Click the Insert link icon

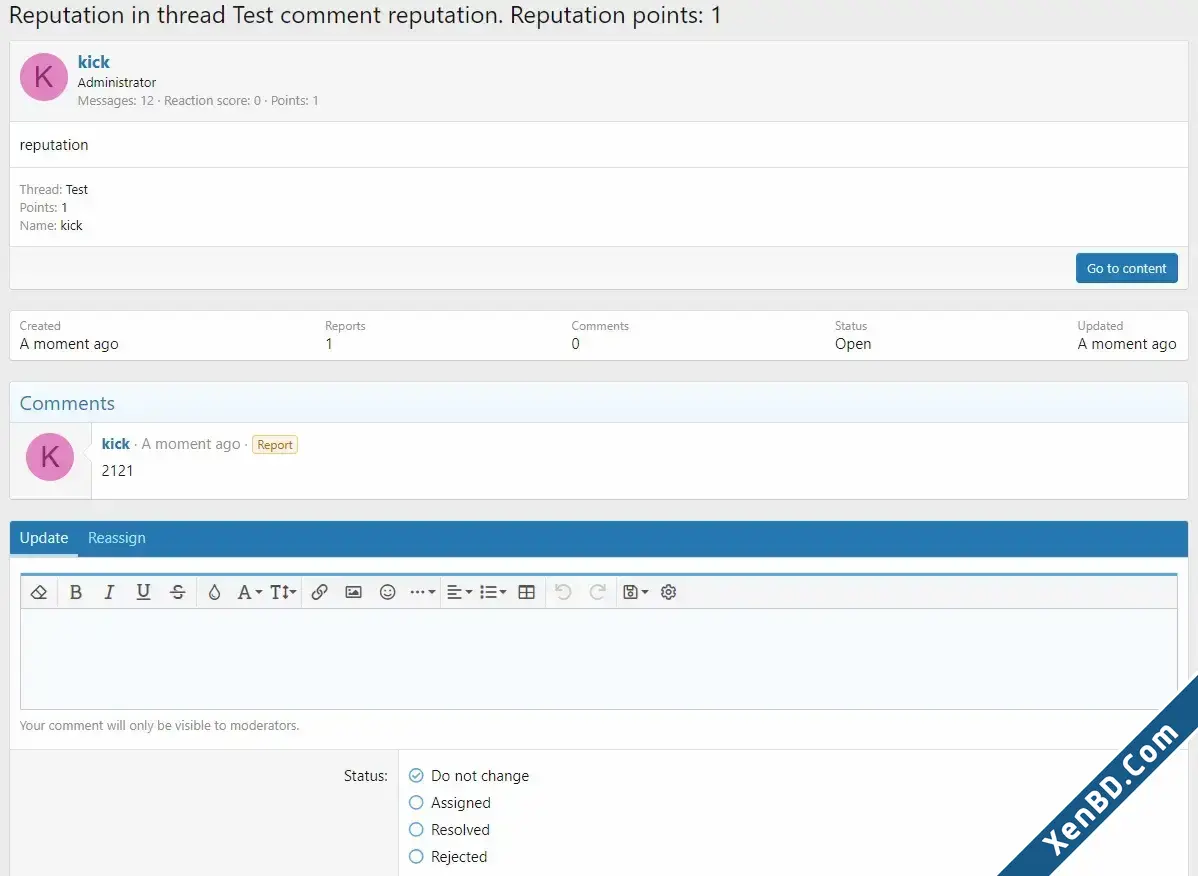click(319, 592)
